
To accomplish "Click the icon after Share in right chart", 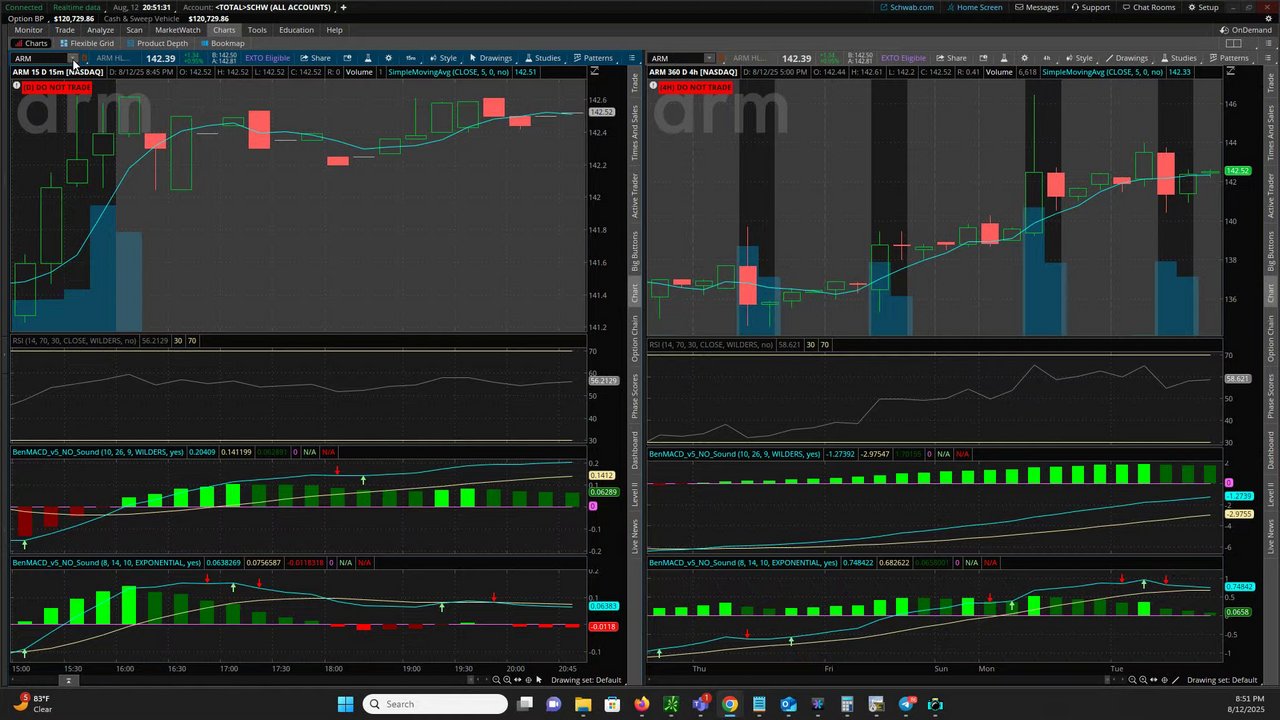I will click(983, 58).
